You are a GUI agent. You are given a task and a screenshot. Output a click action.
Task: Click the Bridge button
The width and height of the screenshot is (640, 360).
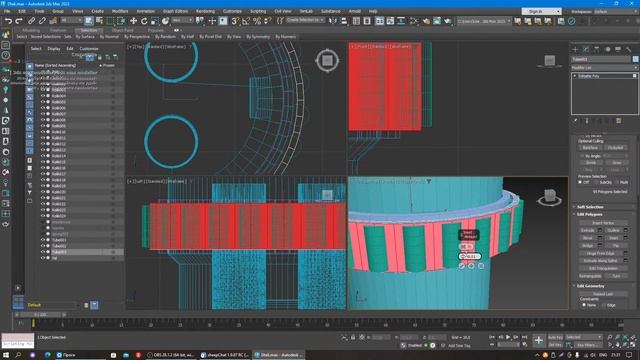coord(587,246)
